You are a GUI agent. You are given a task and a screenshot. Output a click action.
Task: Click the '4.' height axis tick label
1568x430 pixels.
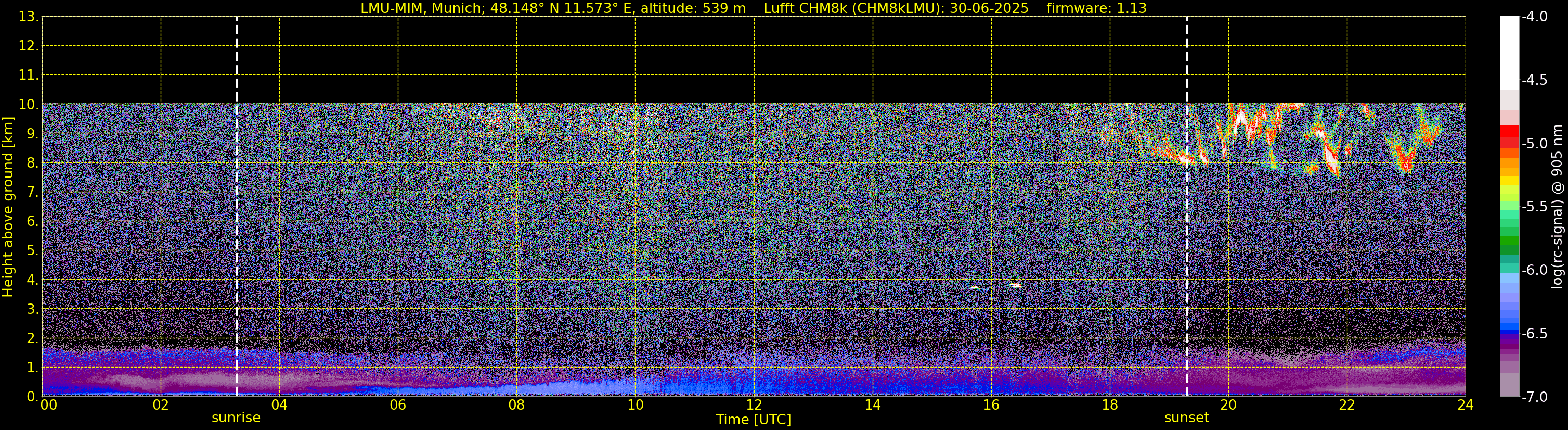point(32,280)
